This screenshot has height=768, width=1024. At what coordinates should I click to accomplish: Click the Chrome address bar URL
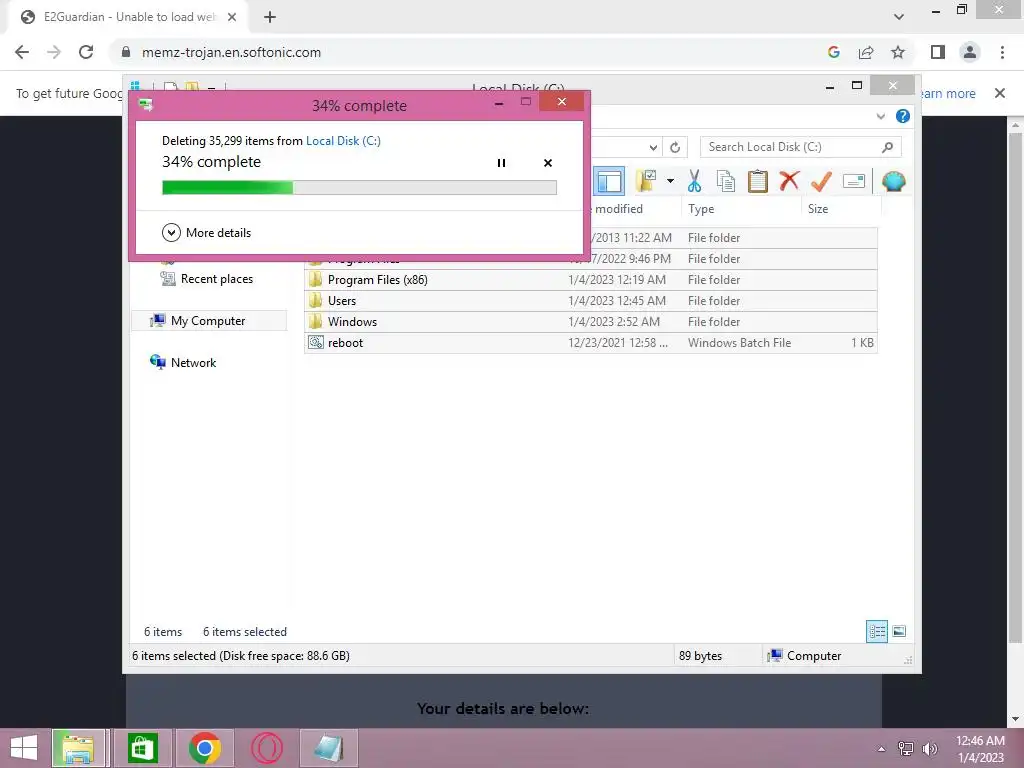tap(231, 52)
